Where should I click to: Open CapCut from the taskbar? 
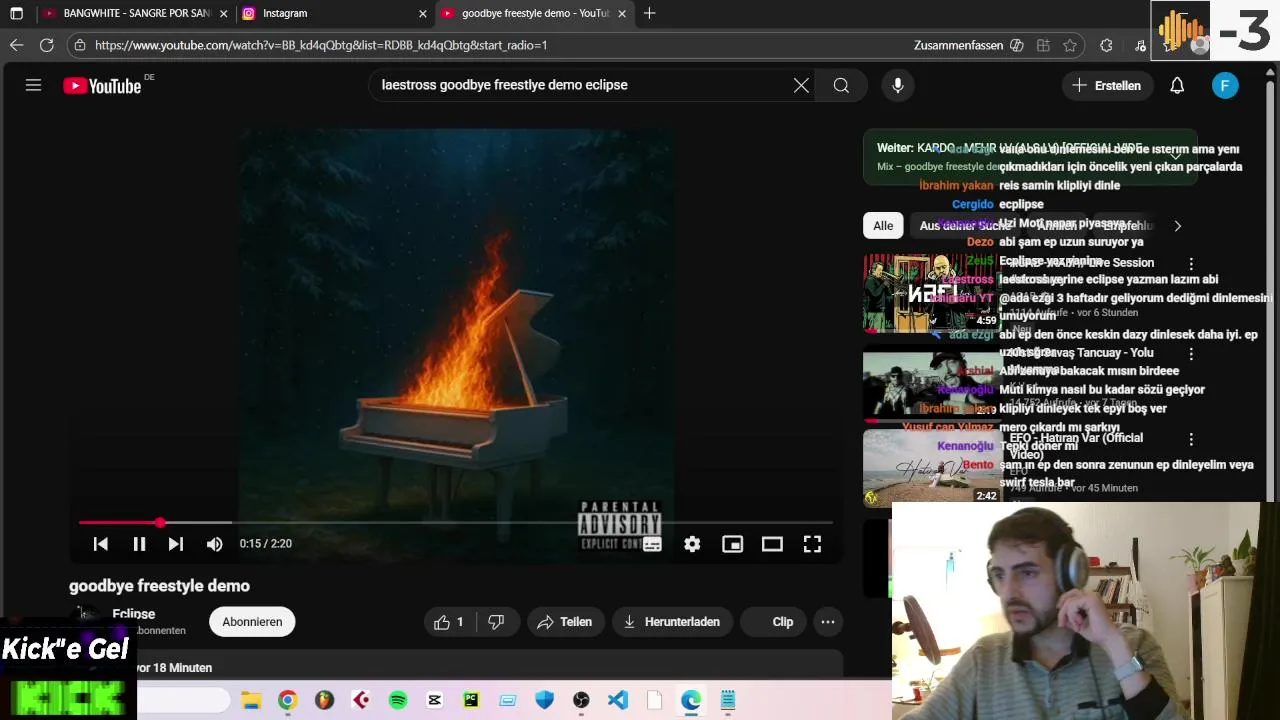434,700
